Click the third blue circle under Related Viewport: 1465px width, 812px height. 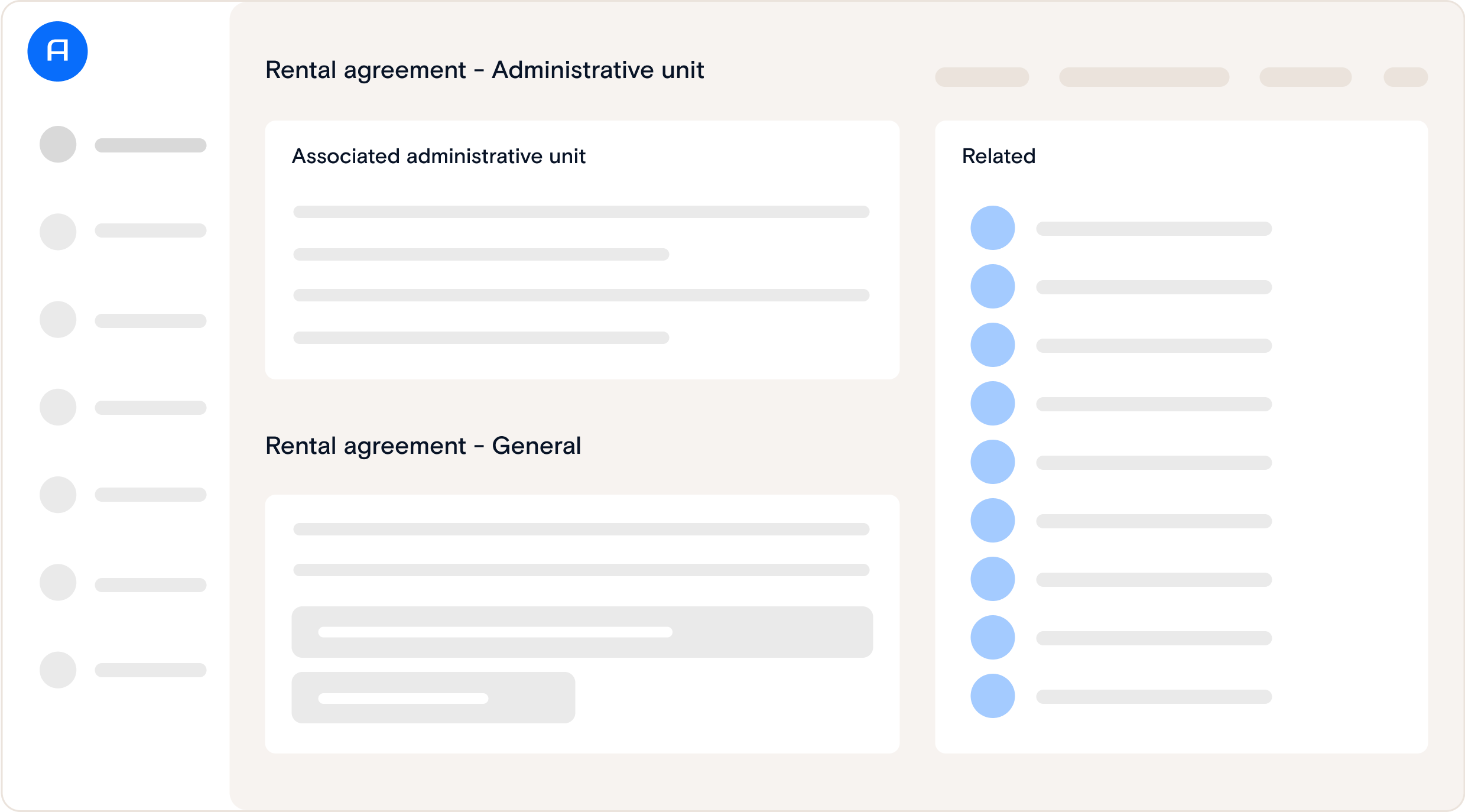993,345
